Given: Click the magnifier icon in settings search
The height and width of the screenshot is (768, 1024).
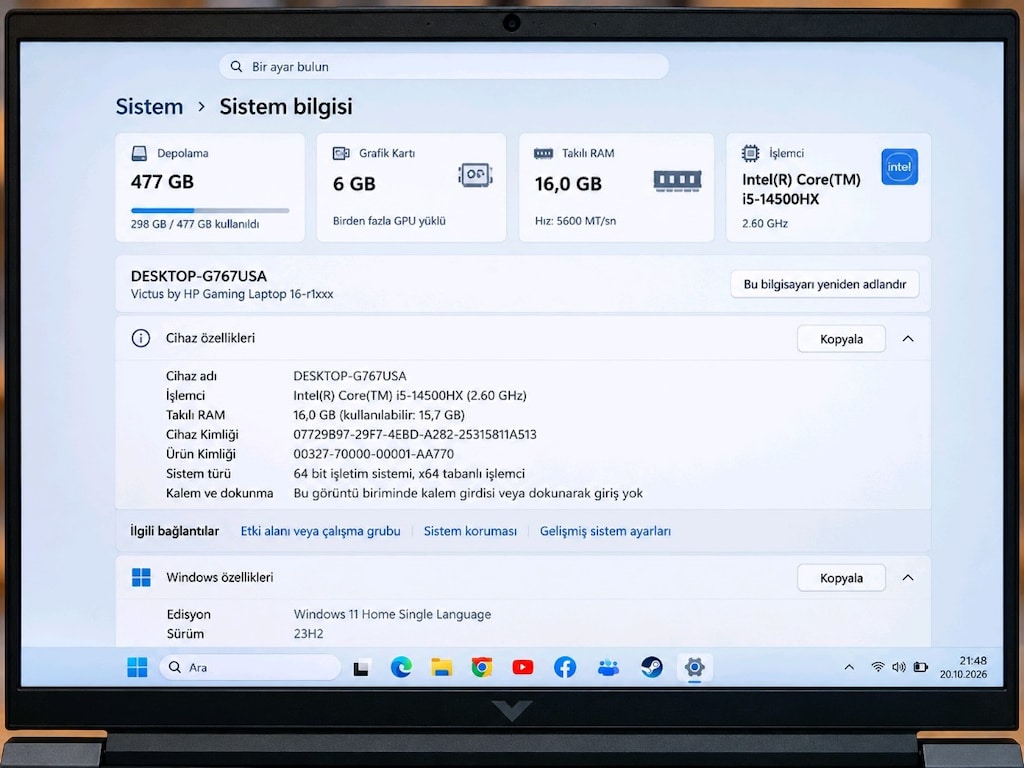Looking at the screenshot, I should [x=236, y=67].
